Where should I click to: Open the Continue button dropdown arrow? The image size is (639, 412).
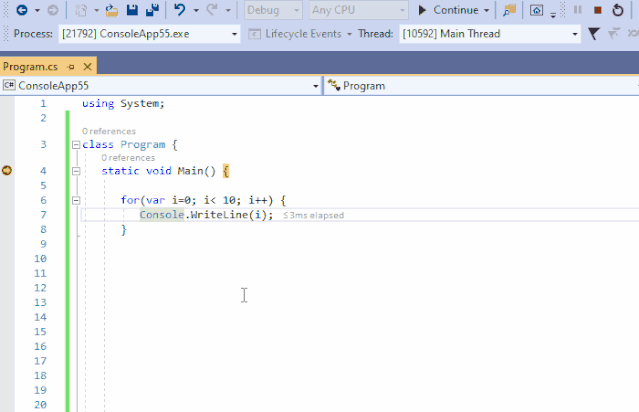click(x=486, y=10)
